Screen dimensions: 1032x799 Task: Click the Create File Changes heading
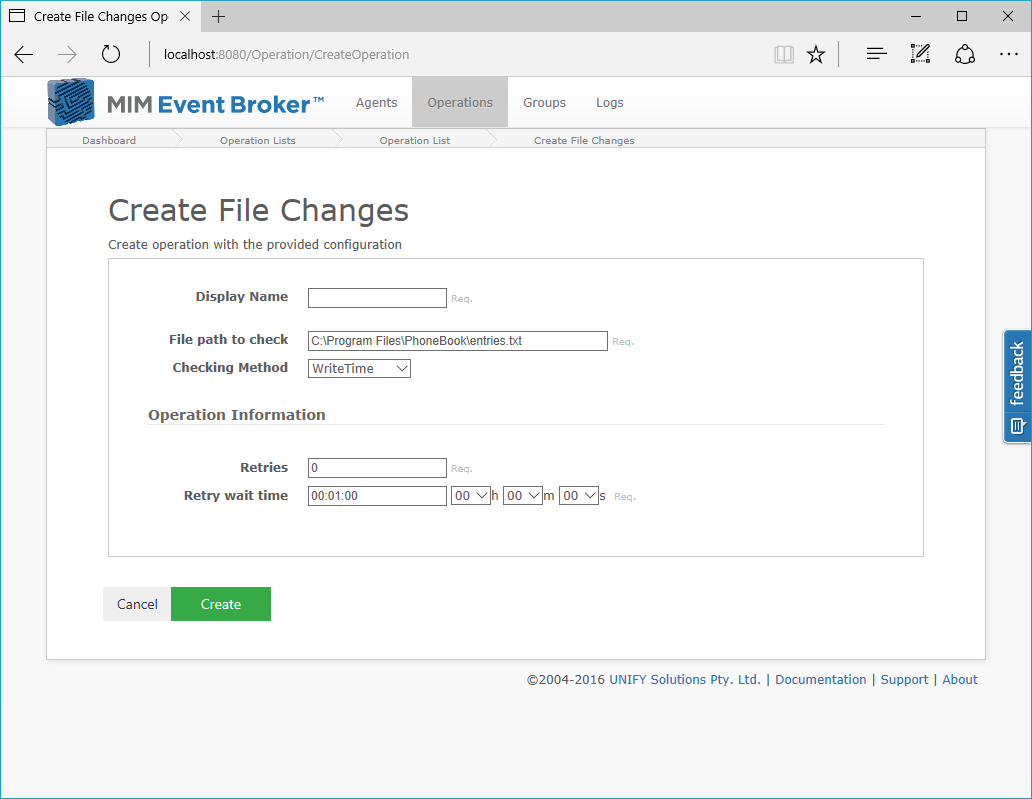click(259, 211)
